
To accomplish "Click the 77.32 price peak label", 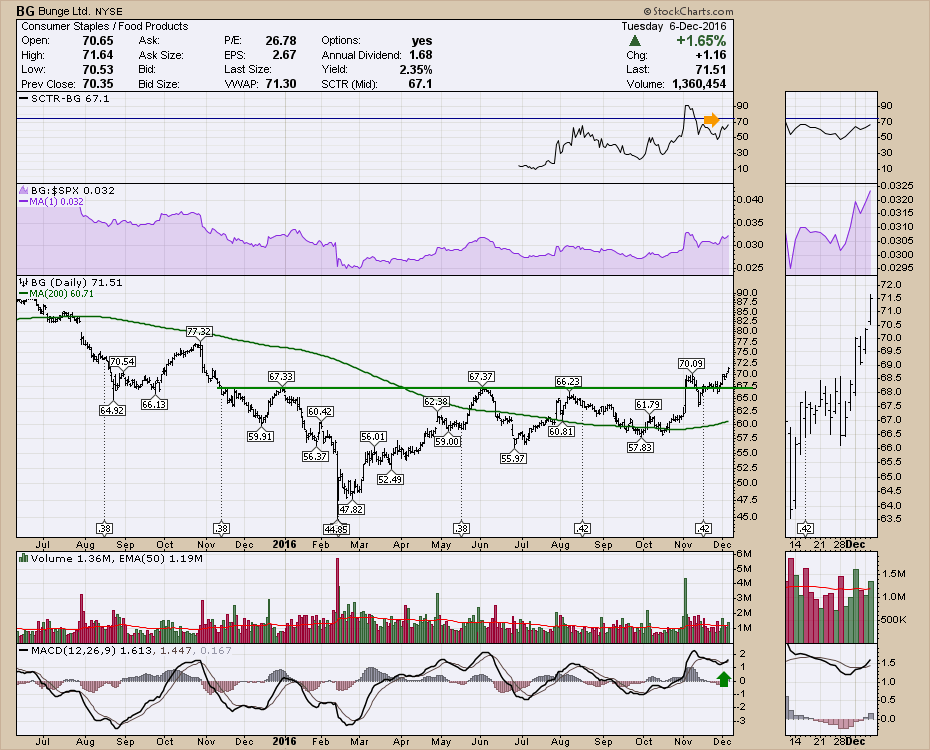I will 199,331.
